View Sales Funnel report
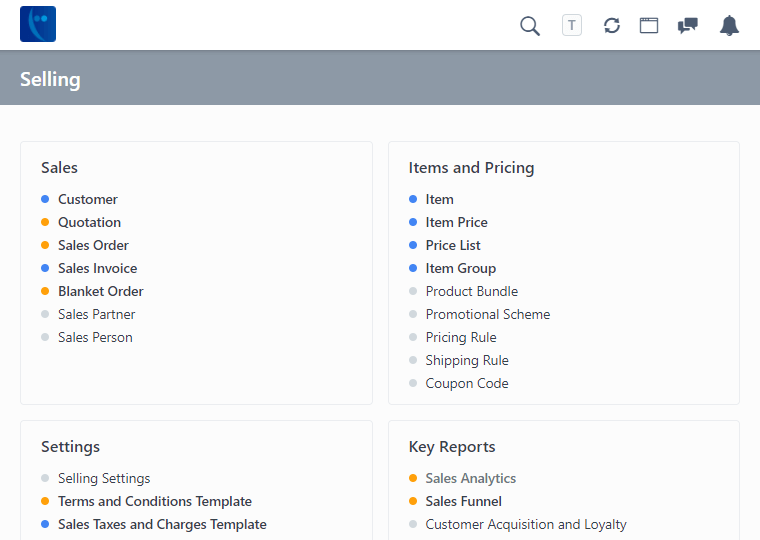This screenshot has height=540, width=760. 463,501
